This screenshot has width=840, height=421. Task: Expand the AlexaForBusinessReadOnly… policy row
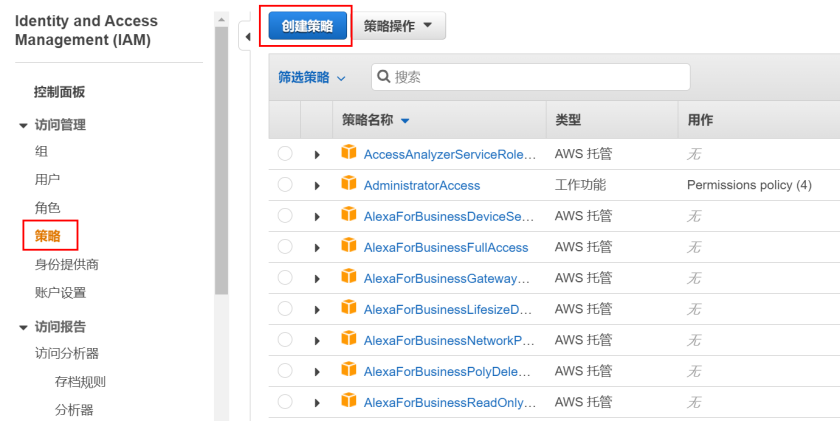pos(317,403)
